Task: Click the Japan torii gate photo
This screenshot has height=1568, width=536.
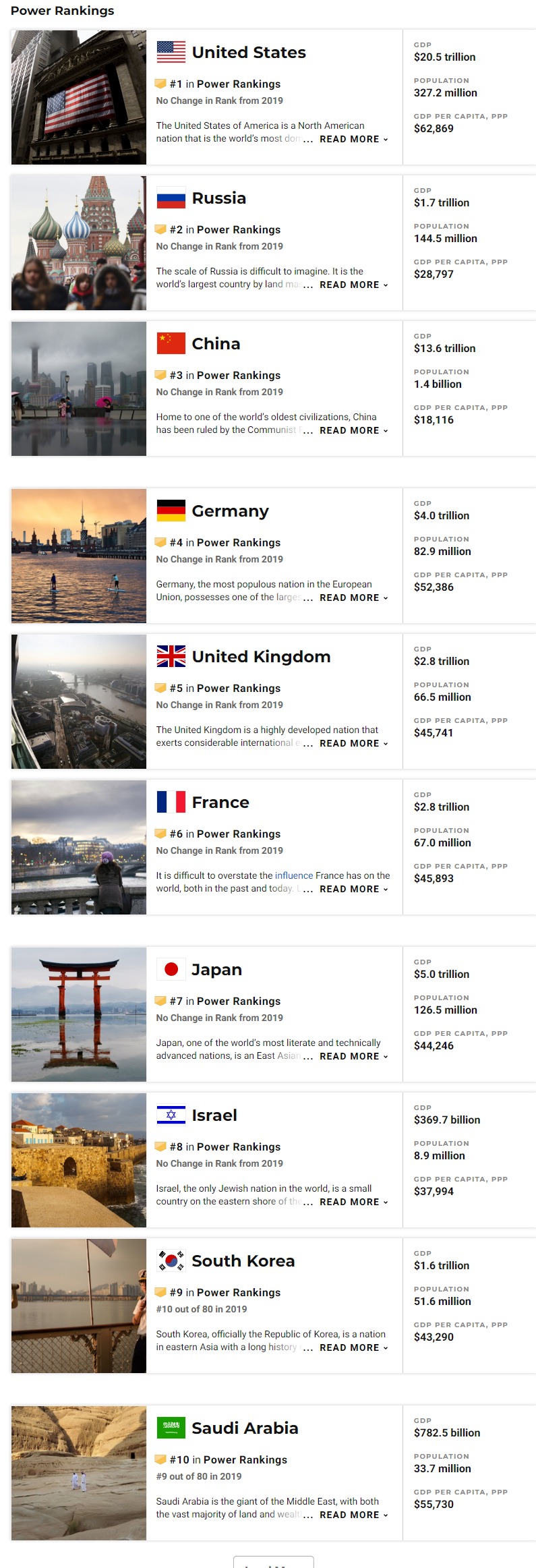Action: pos(79,1014)
